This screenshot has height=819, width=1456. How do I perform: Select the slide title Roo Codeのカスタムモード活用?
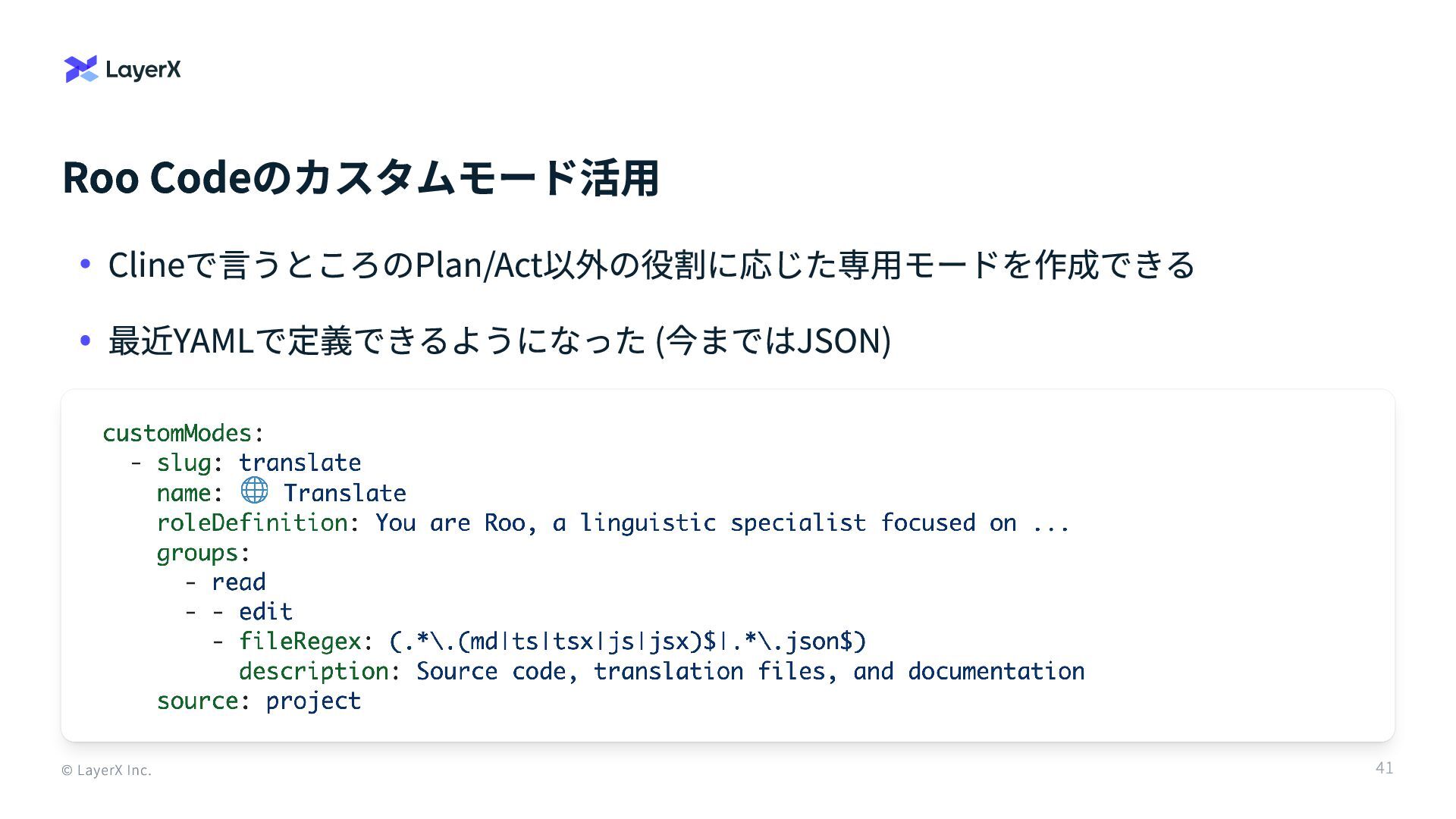[x=360, y=177]
